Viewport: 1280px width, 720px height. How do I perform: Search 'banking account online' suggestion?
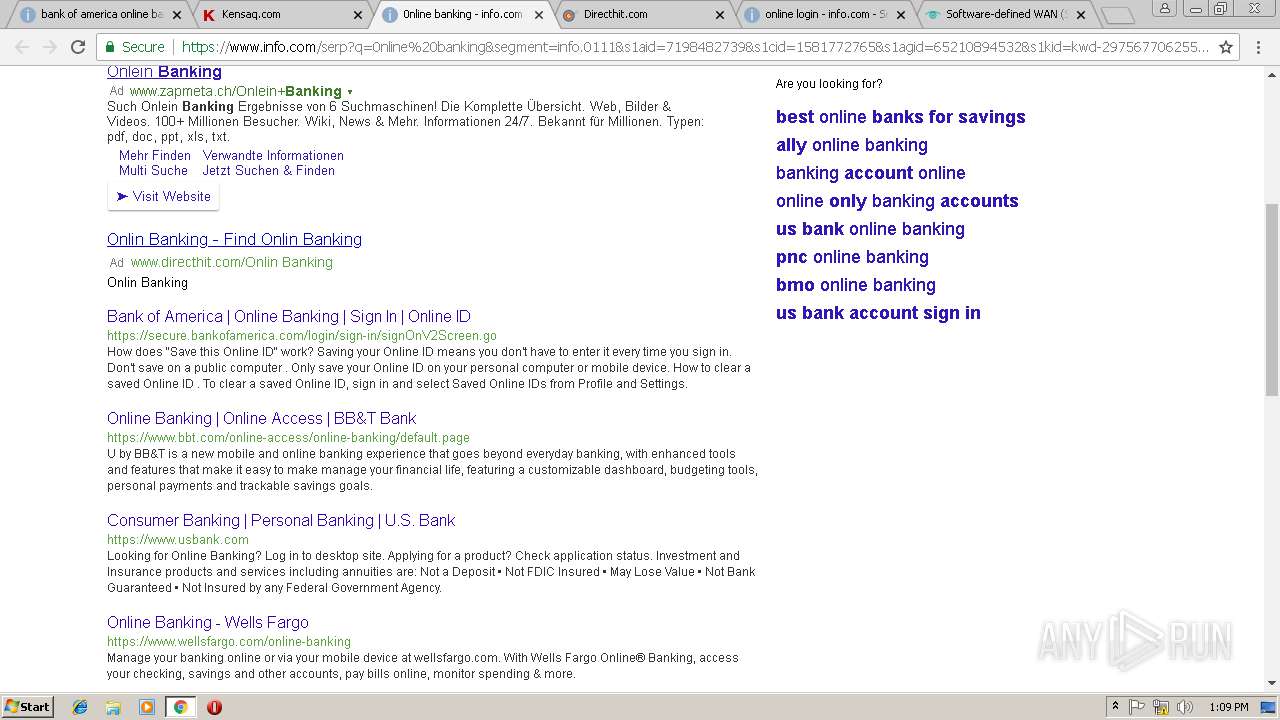pyautogui.click(x=870, y=173)
